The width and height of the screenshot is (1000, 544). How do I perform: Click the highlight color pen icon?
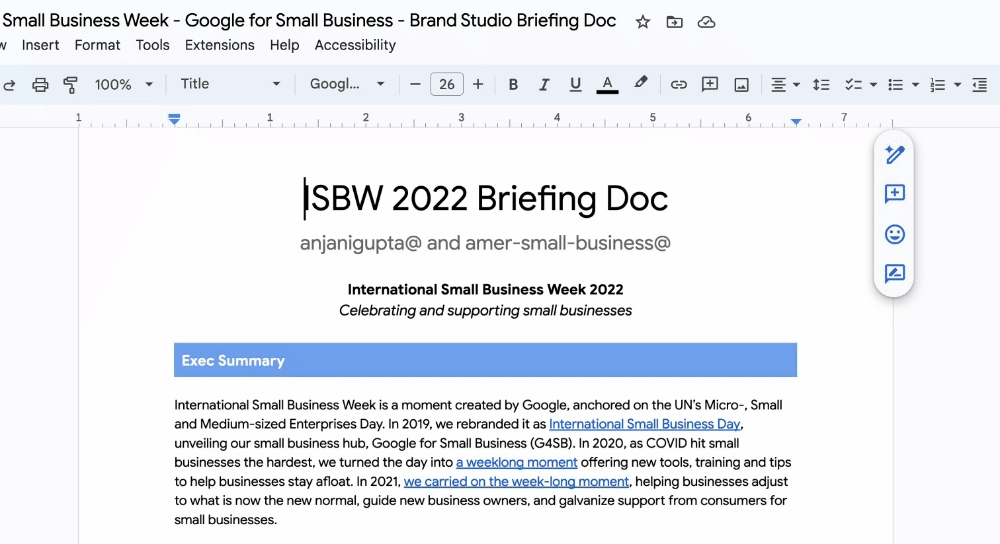point(641,84)
